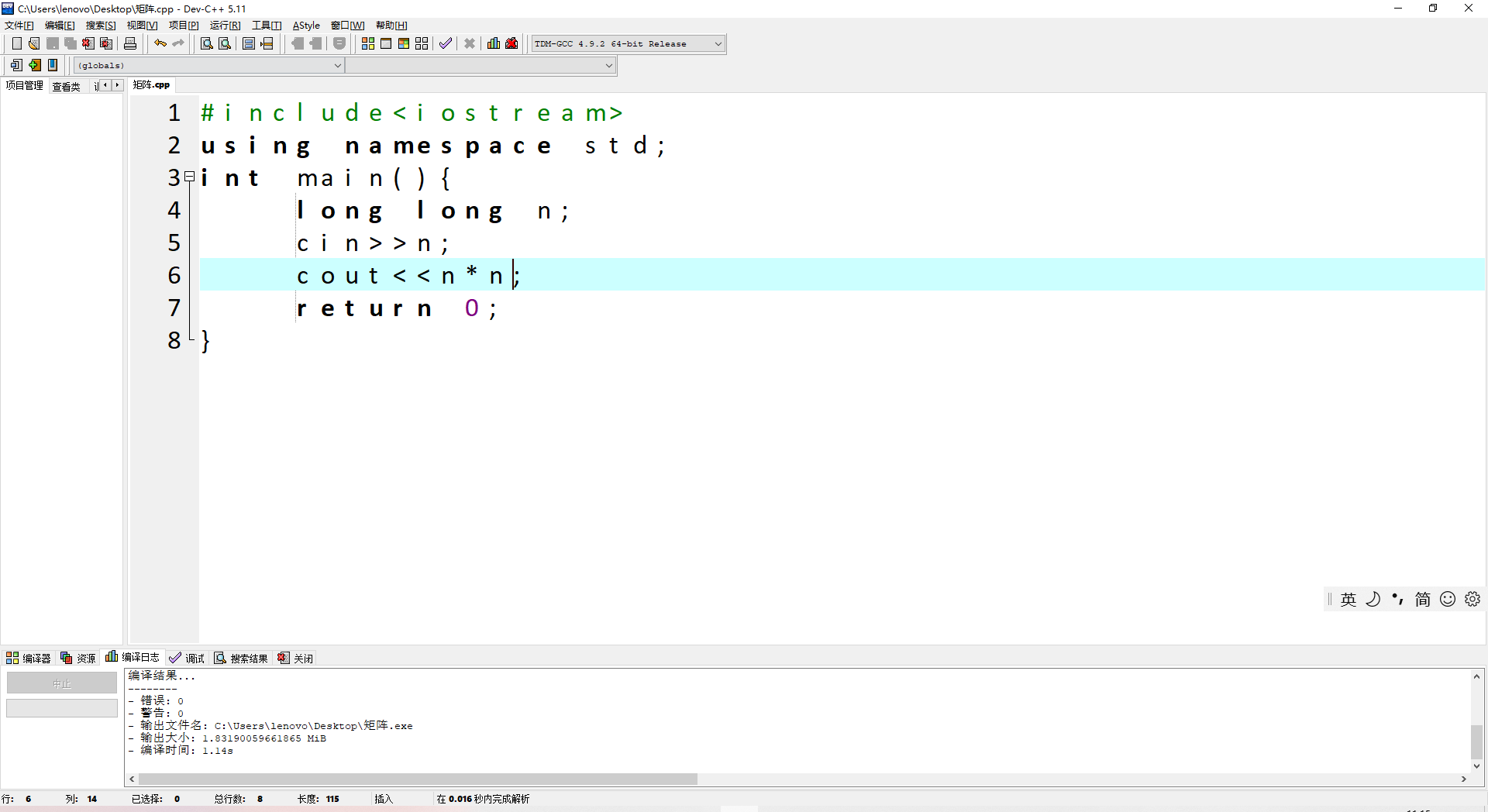Click the Stop execution X icon

(470, 43)
